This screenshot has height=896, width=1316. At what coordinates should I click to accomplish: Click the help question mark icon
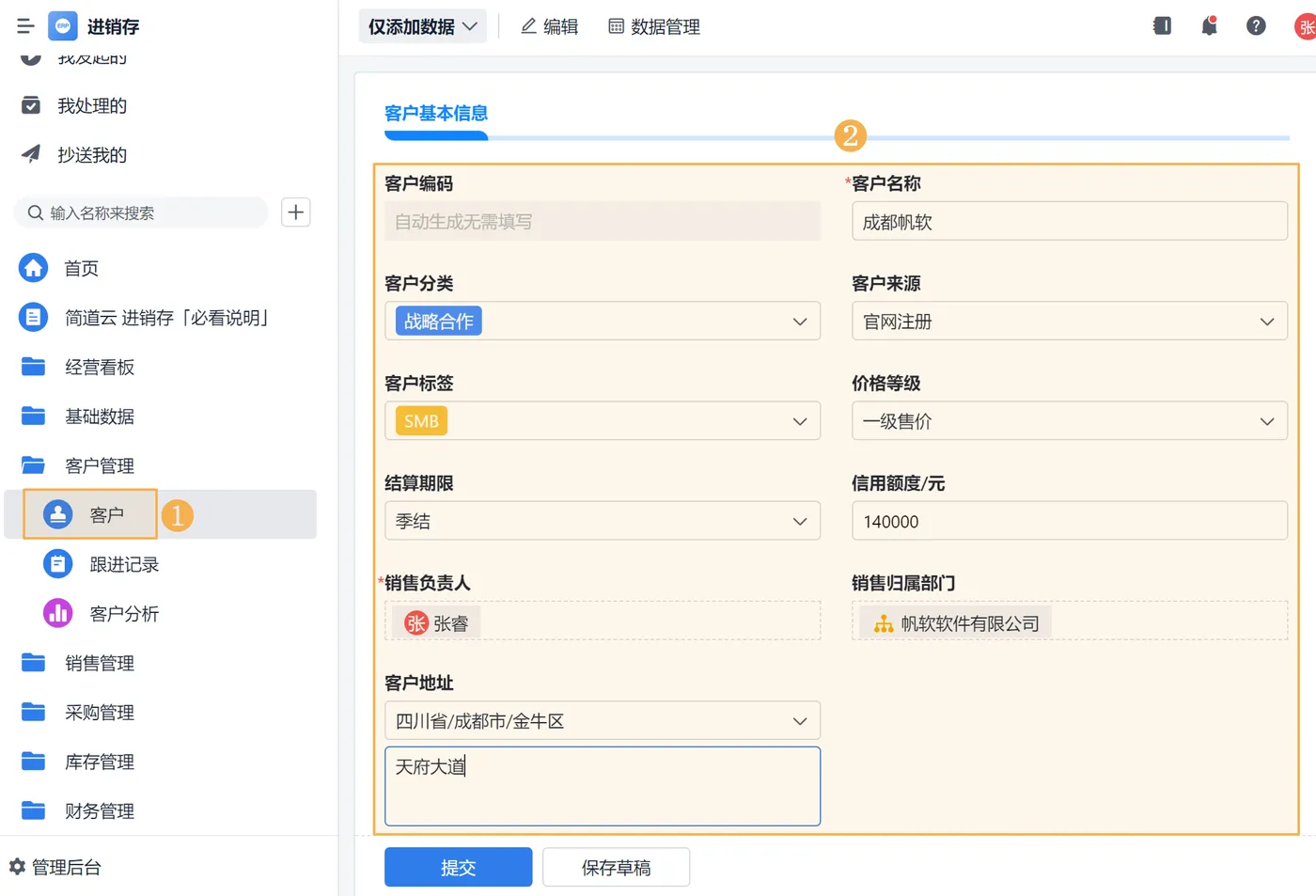(x=1256, y=26)
